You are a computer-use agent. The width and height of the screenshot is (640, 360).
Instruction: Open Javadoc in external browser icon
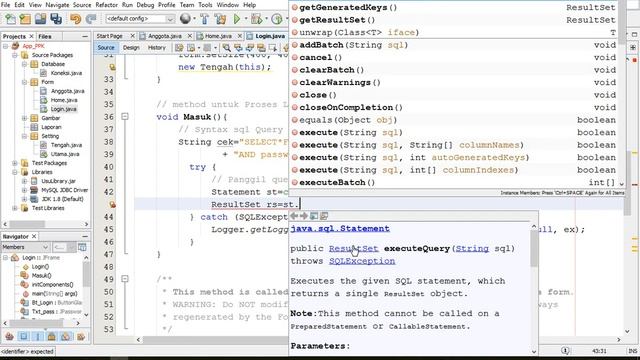click(x=314, y=216)
